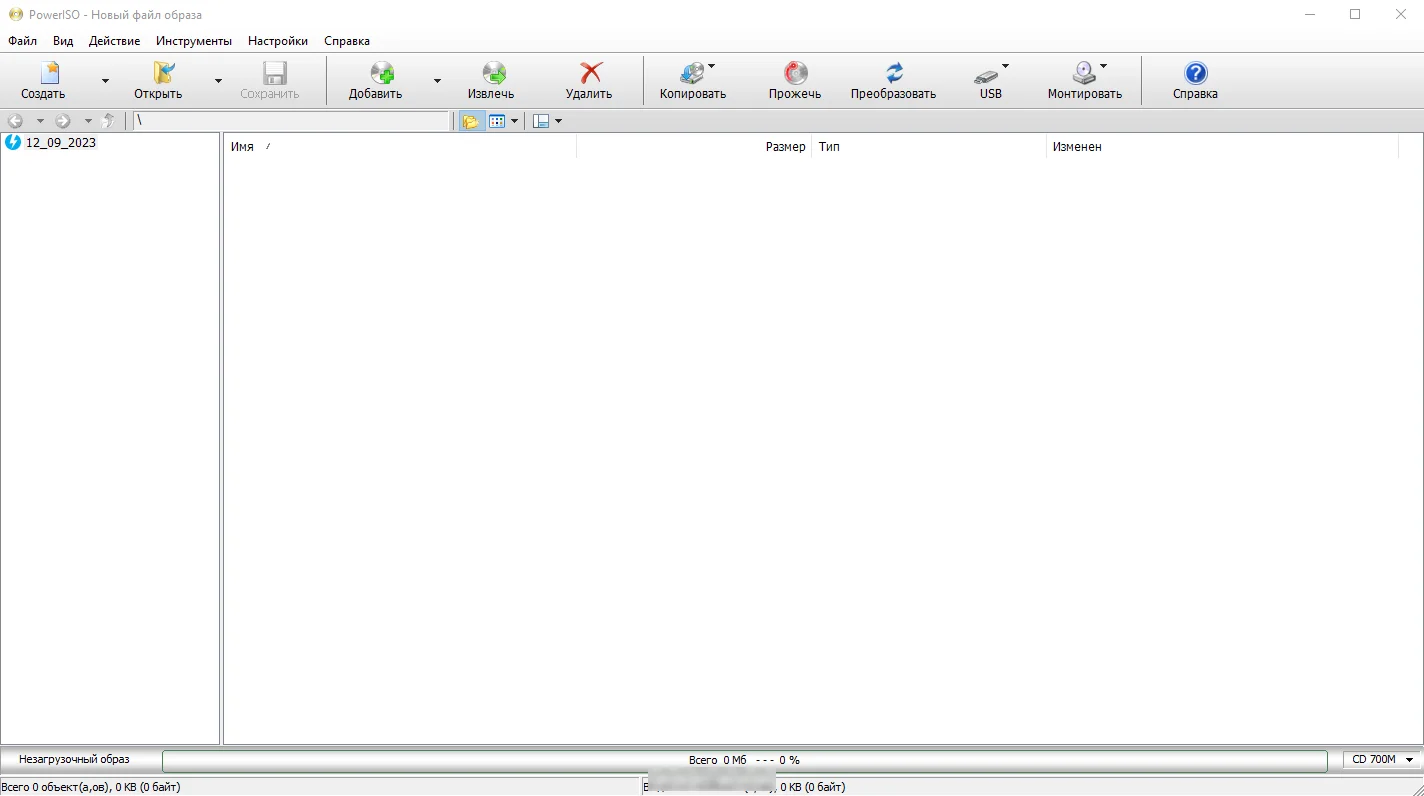The height and width of the screenshot is (796, 1424).
Task: Expand the dropdown arrow next to Добавить
Action: 437,81
